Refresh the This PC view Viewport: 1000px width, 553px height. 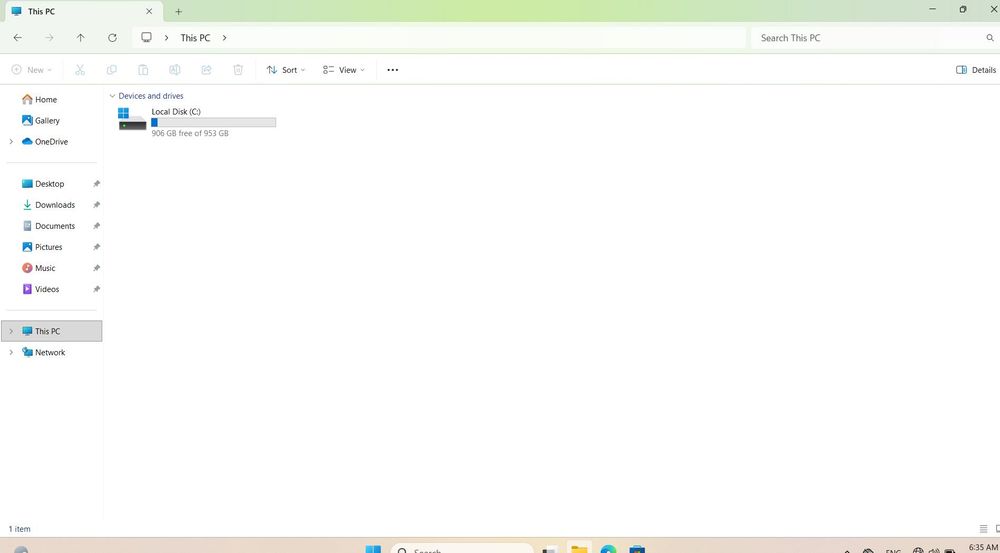click(112, 38)
